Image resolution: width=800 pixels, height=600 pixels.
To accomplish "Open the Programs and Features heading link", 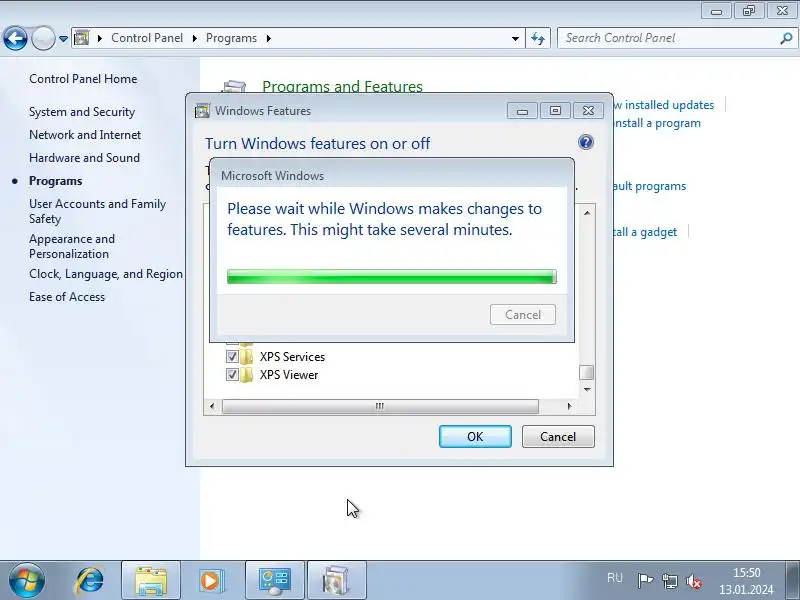I will pyautogui.click(x=342, y=86).
